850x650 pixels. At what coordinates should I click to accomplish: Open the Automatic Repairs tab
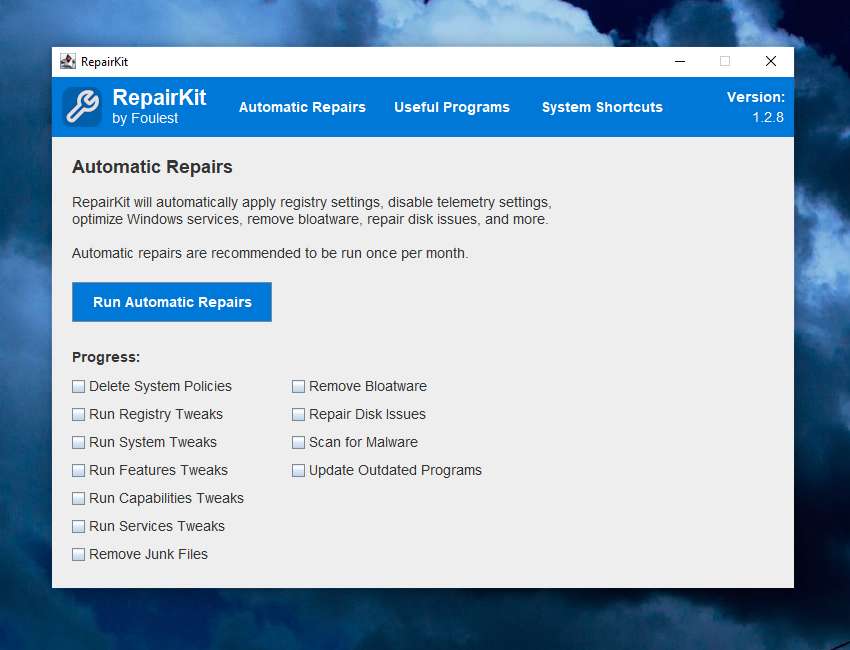[x=302, y=107]
